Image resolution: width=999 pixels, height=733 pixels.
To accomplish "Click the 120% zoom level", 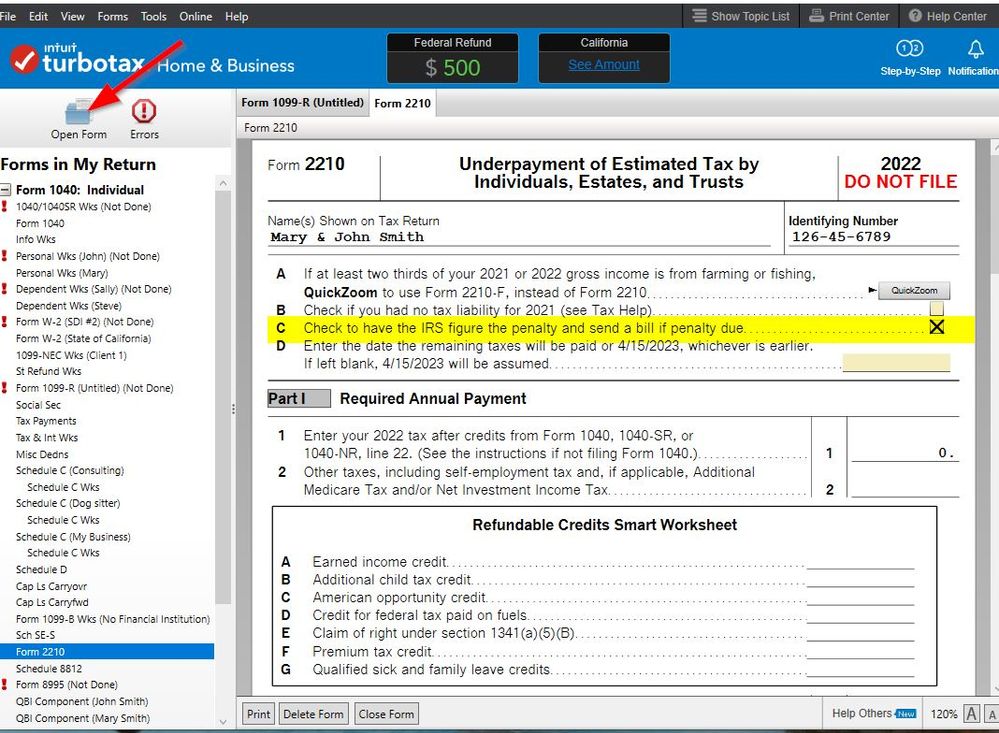I will click(x=944, y=714).
